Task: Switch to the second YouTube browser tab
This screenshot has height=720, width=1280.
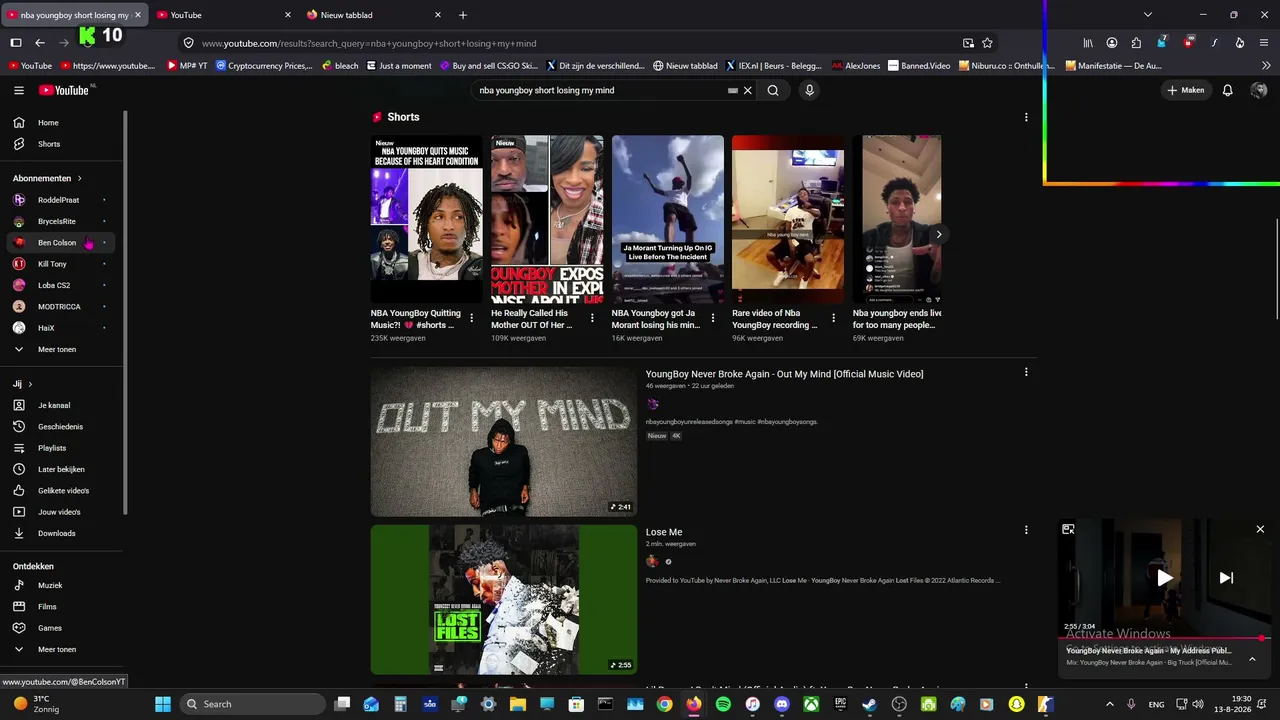Action: click(x=221, y=15)
